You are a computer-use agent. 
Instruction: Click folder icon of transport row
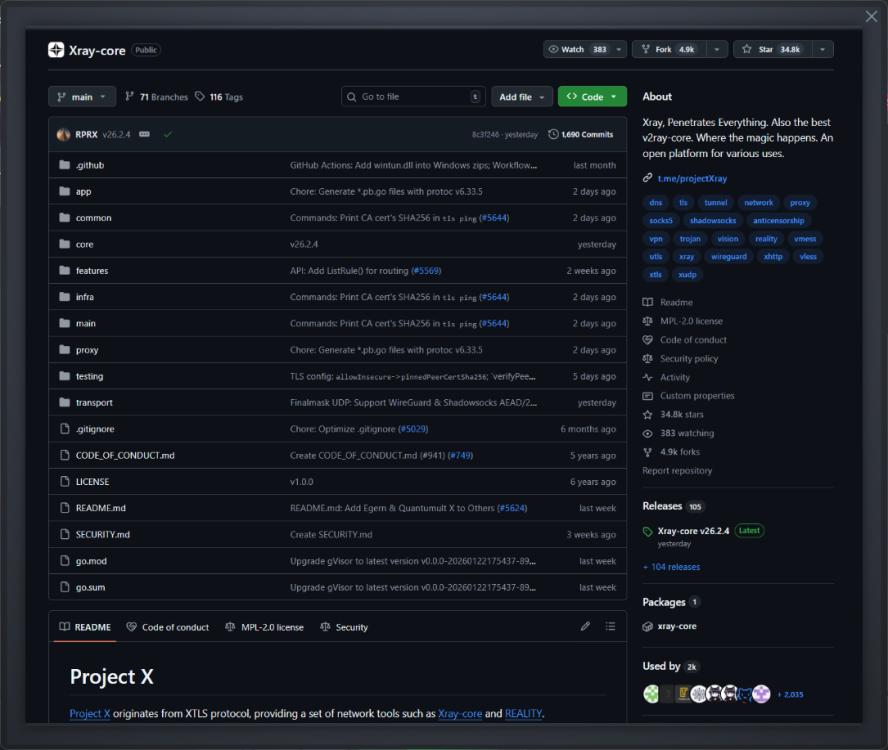(65, 402)
